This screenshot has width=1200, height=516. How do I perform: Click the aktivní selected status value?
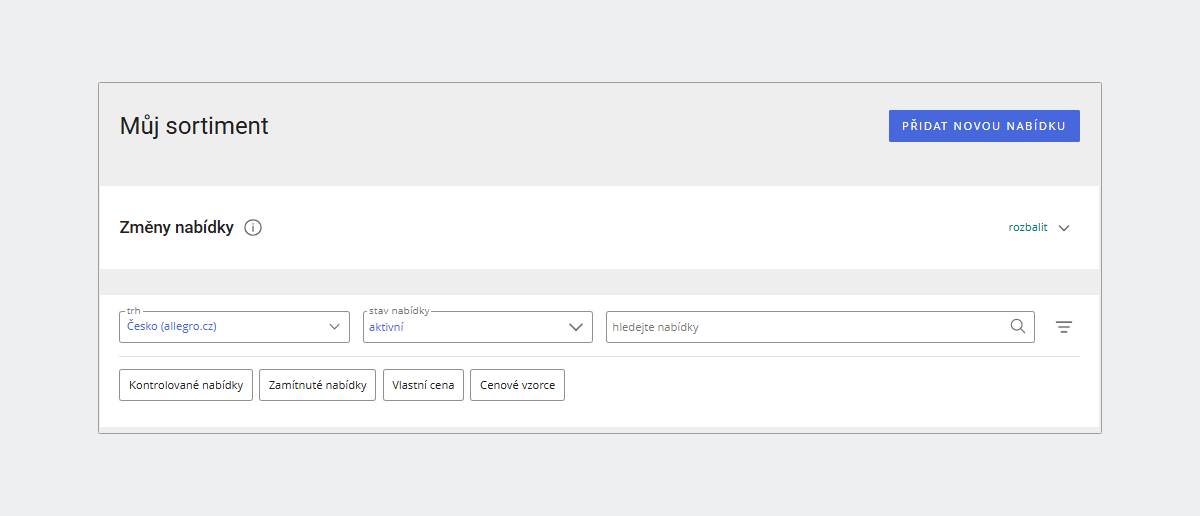tap(386, 327)
